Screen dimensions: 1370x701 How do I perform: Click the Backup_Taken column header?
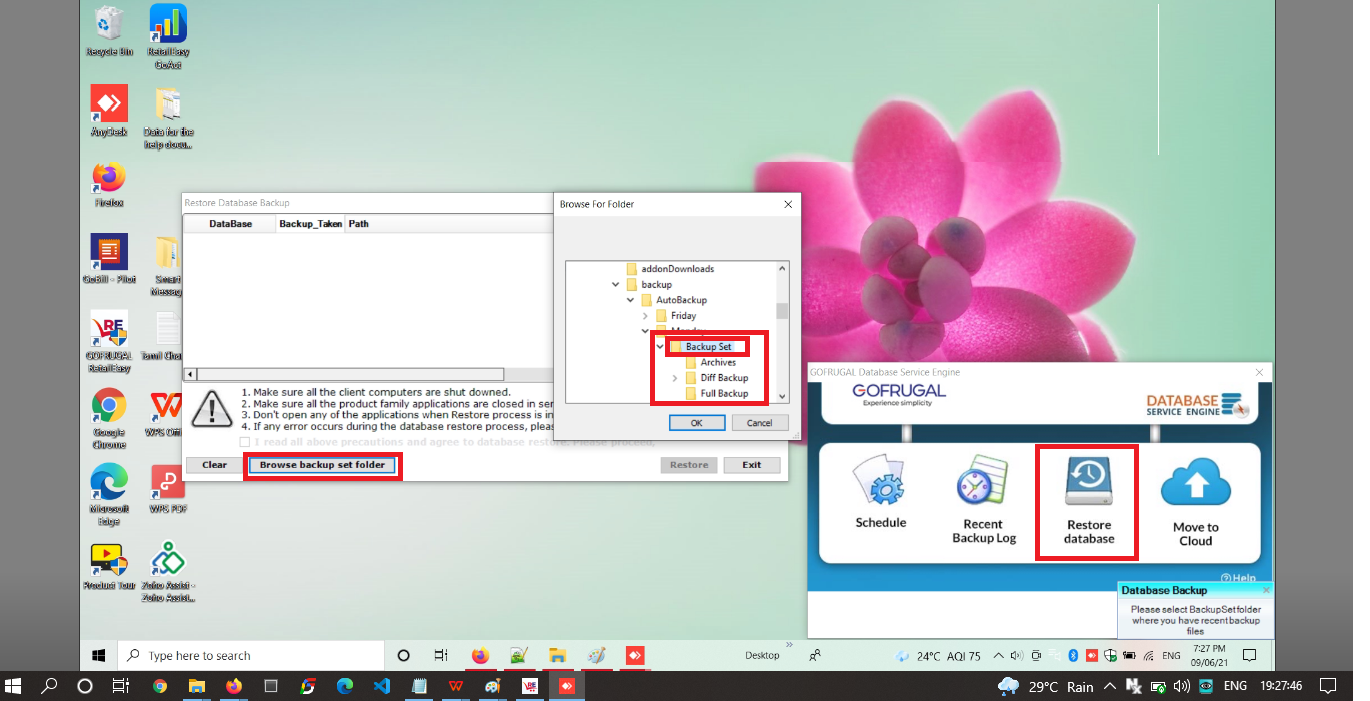pos(310,224)
